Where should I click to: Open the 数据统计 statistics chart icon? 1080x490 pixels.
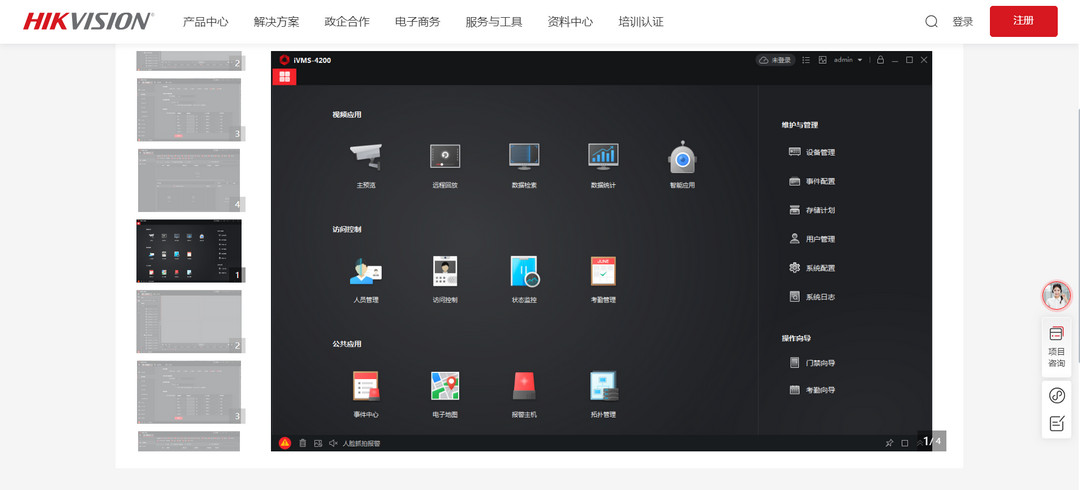[603, 156]
